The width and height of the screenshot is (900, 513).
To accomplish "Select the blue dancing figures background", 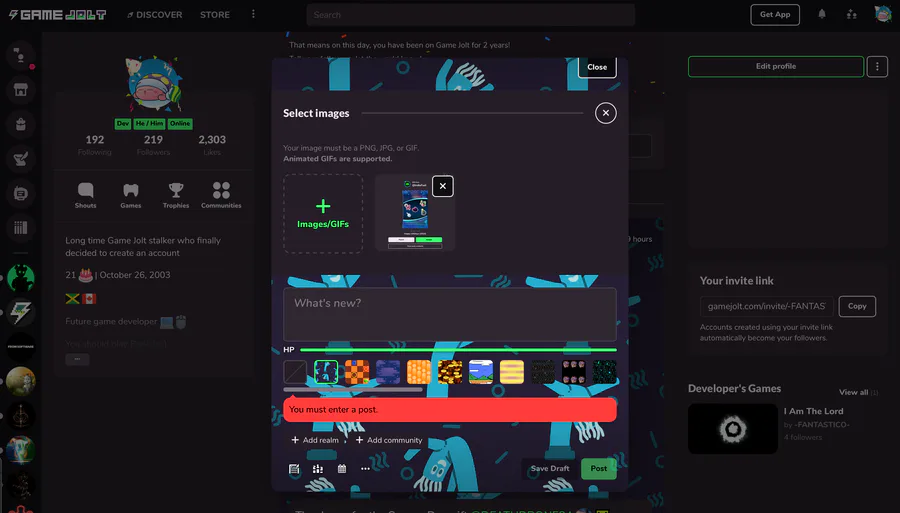I will (x=326, y=372).
